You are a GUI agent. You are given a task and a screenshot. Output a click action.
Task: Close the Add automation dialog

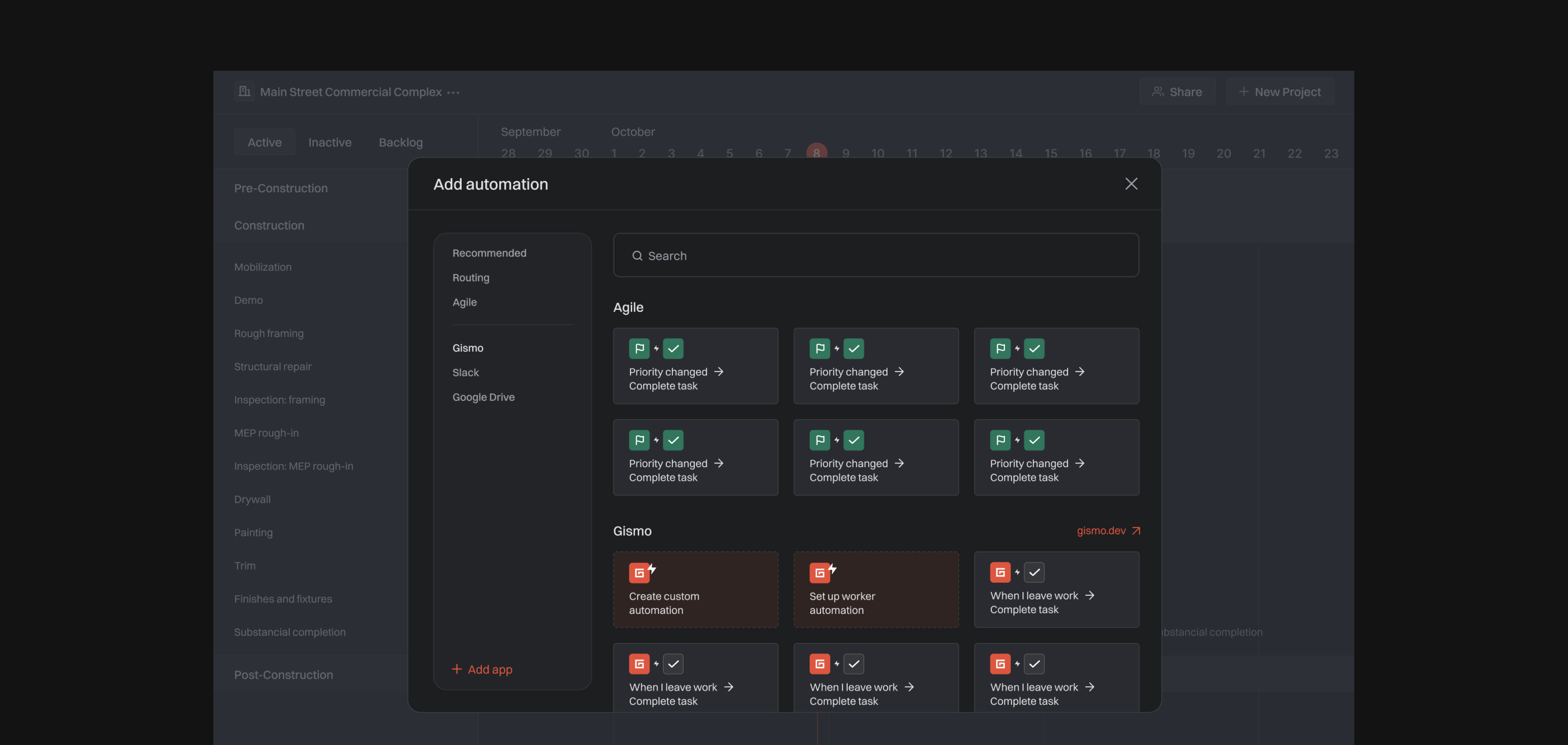click(1131, 184)
